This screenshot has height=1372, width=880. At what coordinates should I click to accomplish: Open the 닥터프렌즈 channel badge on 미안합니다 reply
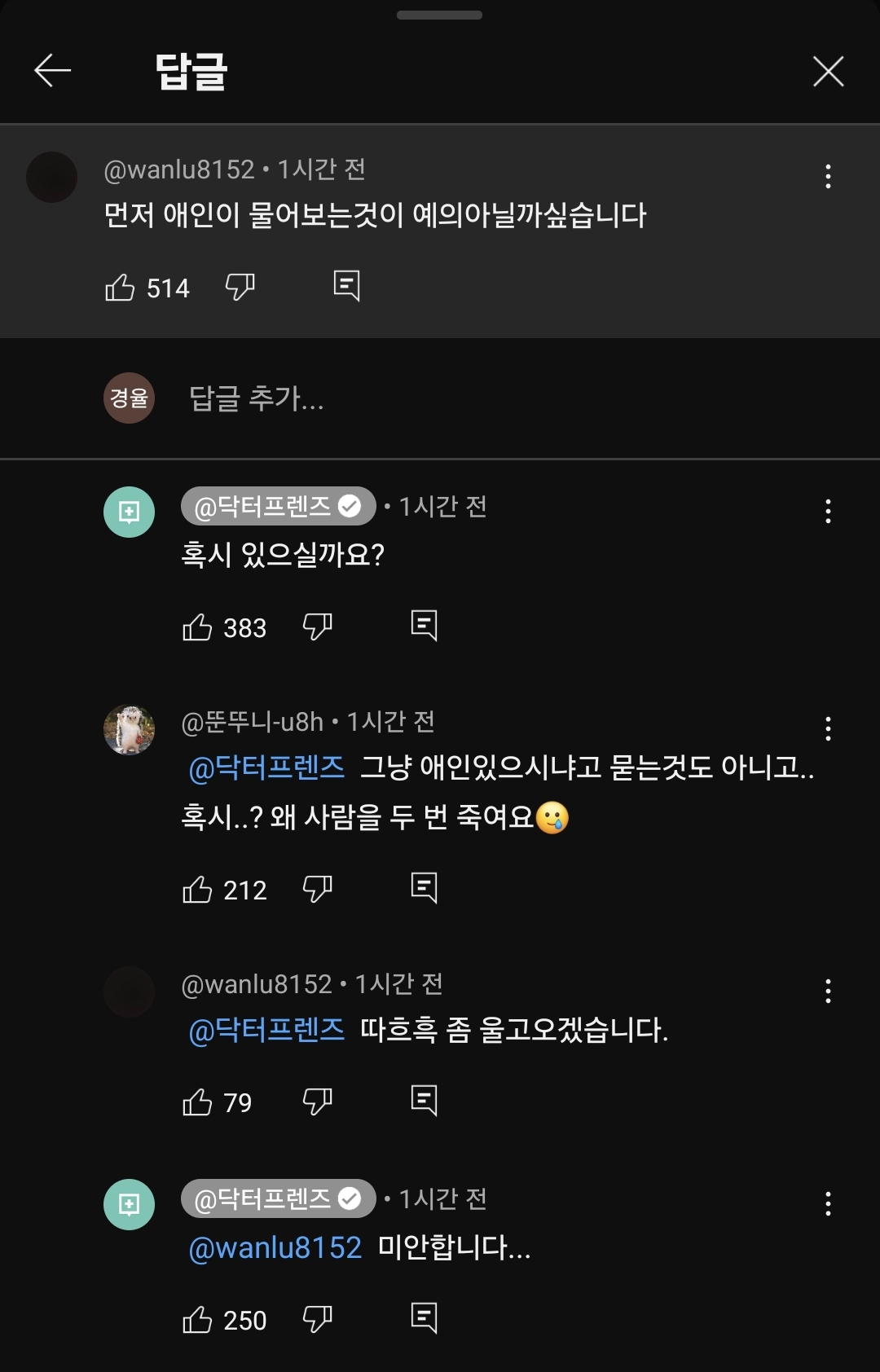point(278,1198)
